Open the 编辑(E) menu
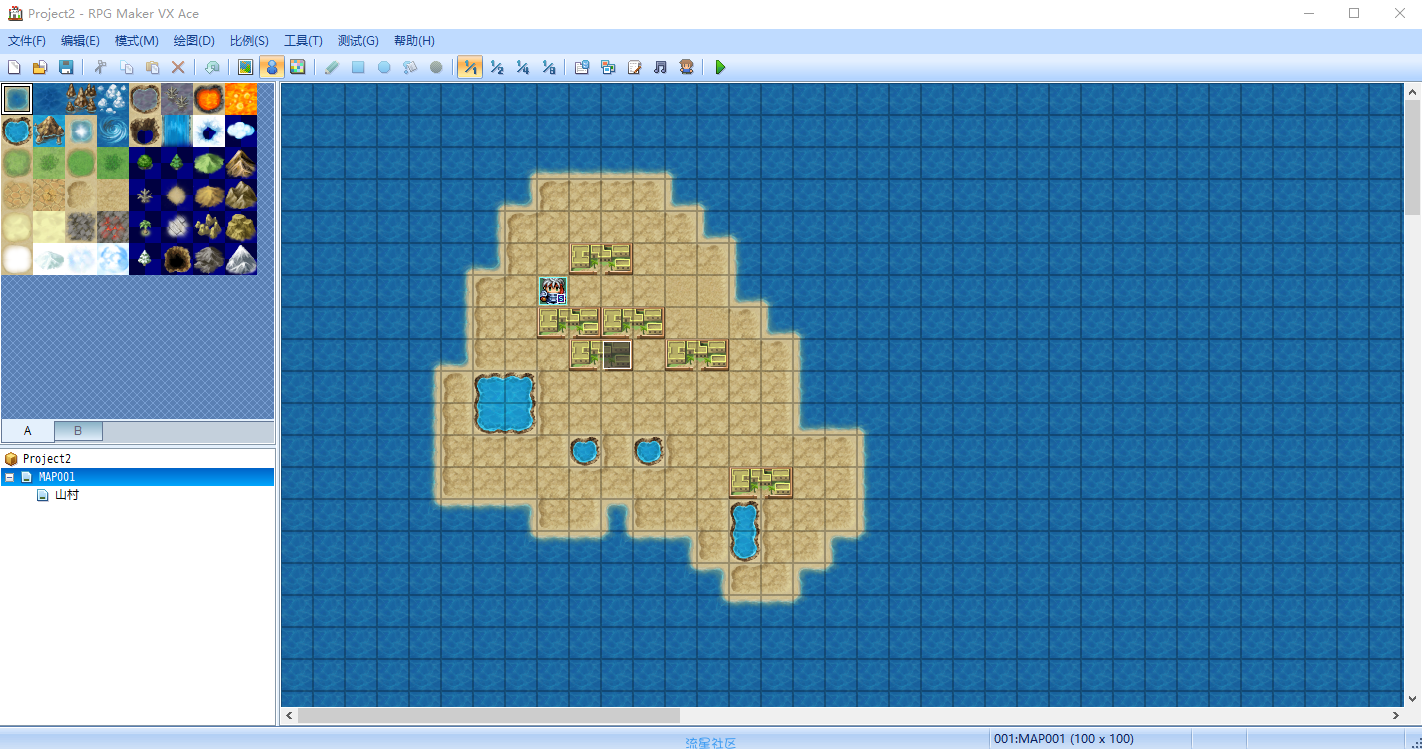1422x749 pixels. [x=80, y=41]
